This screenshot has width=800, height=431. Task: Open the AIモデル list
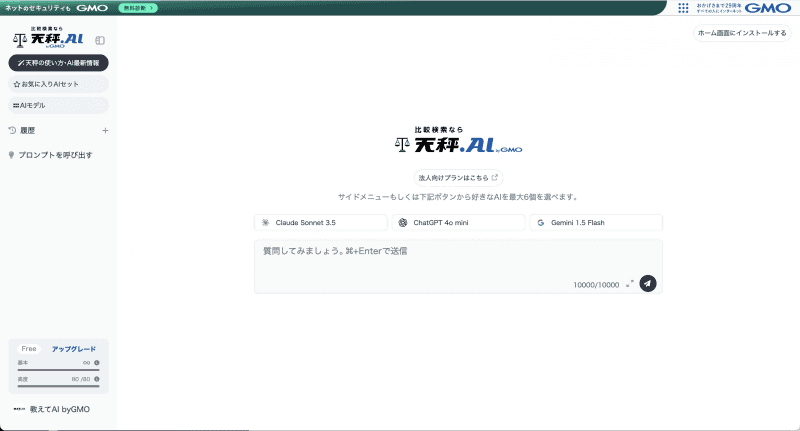pyautogui.click(x=59, y=105)
